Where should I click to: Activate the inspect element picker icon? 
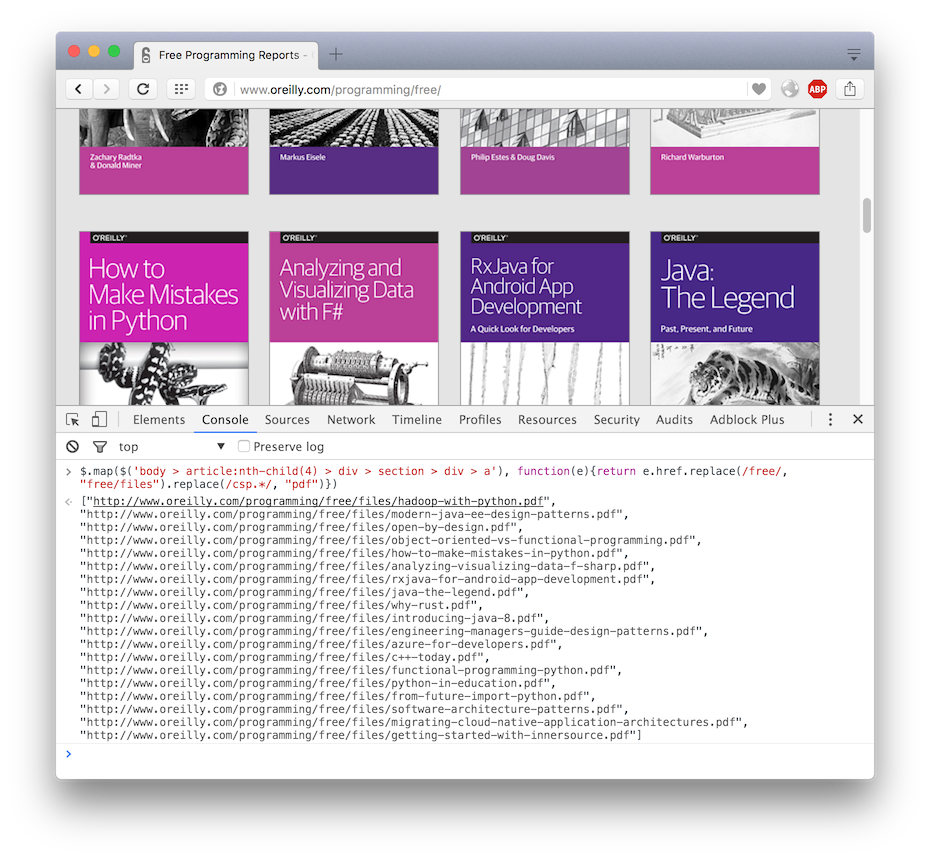tap(73, 420)
